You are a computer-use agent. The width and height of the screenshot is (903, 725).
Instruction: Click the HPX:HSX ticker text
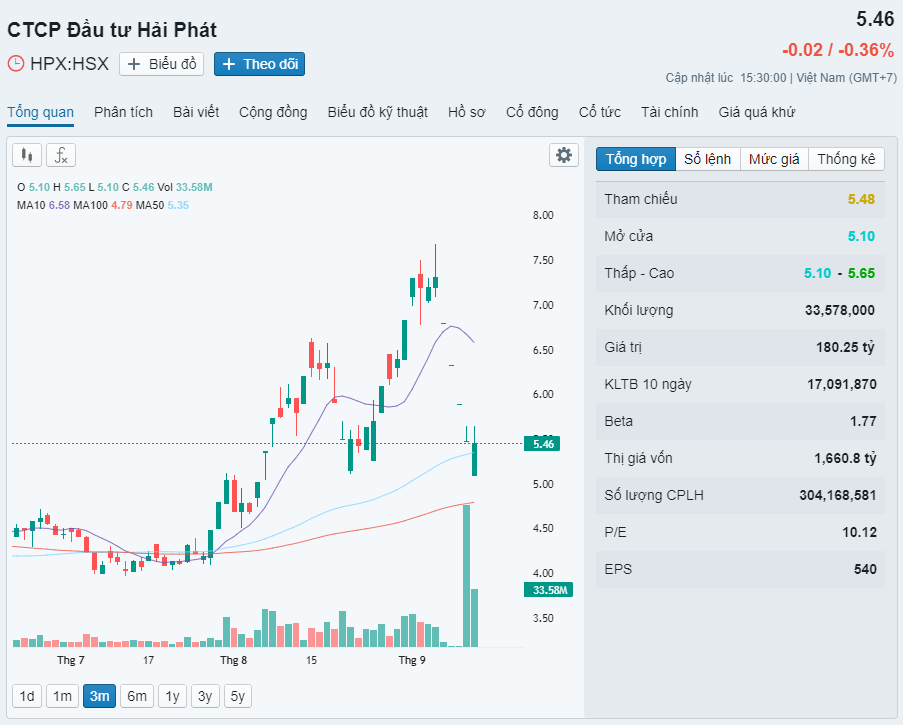coord(69,63)
